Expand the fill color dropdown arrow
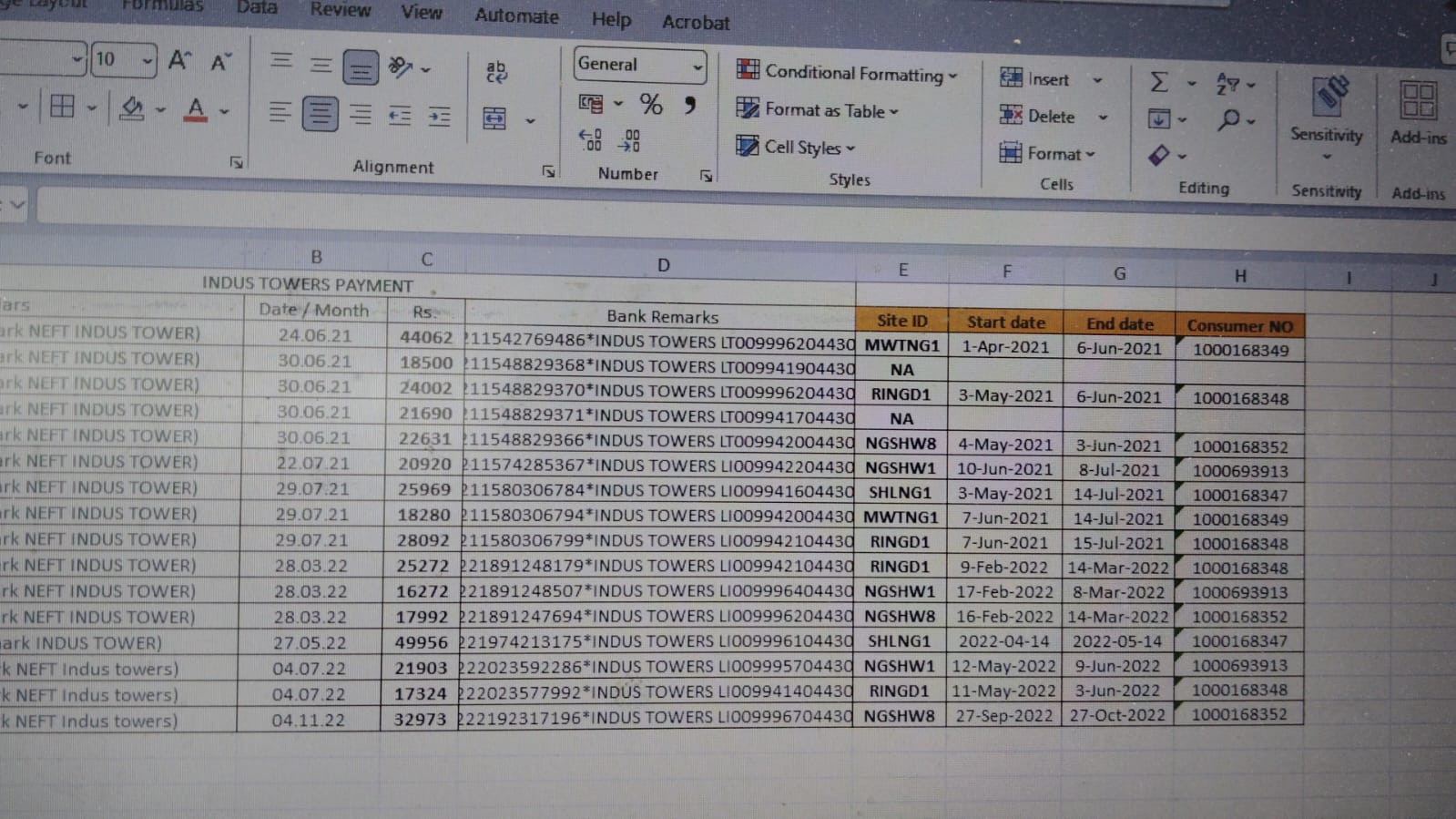This screenshot has width=1456, height=819. pyautogui.click(x=160, y=110)
